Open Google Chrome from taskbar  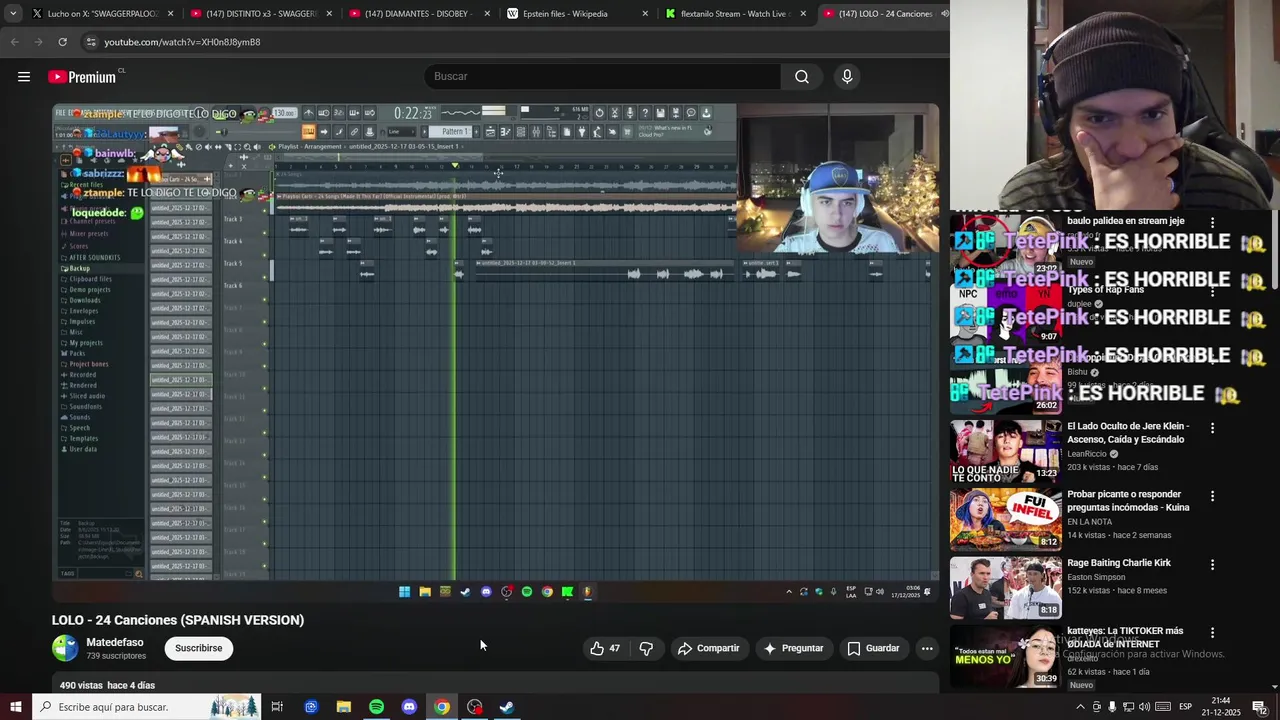442,707
